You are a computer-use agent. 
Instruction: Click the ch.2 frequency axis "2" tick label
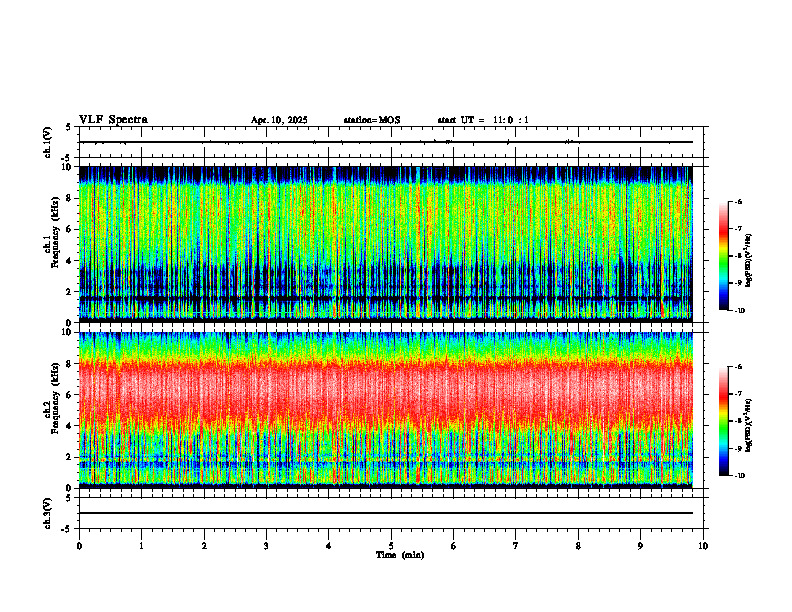pyautogui.click(x=70, y=457)
